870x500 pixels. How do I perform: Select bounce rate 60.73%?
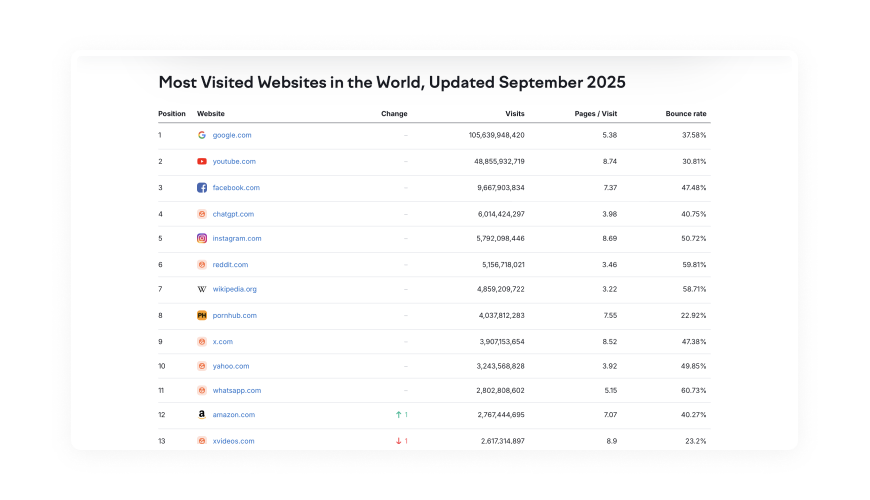tap(694, 391)
